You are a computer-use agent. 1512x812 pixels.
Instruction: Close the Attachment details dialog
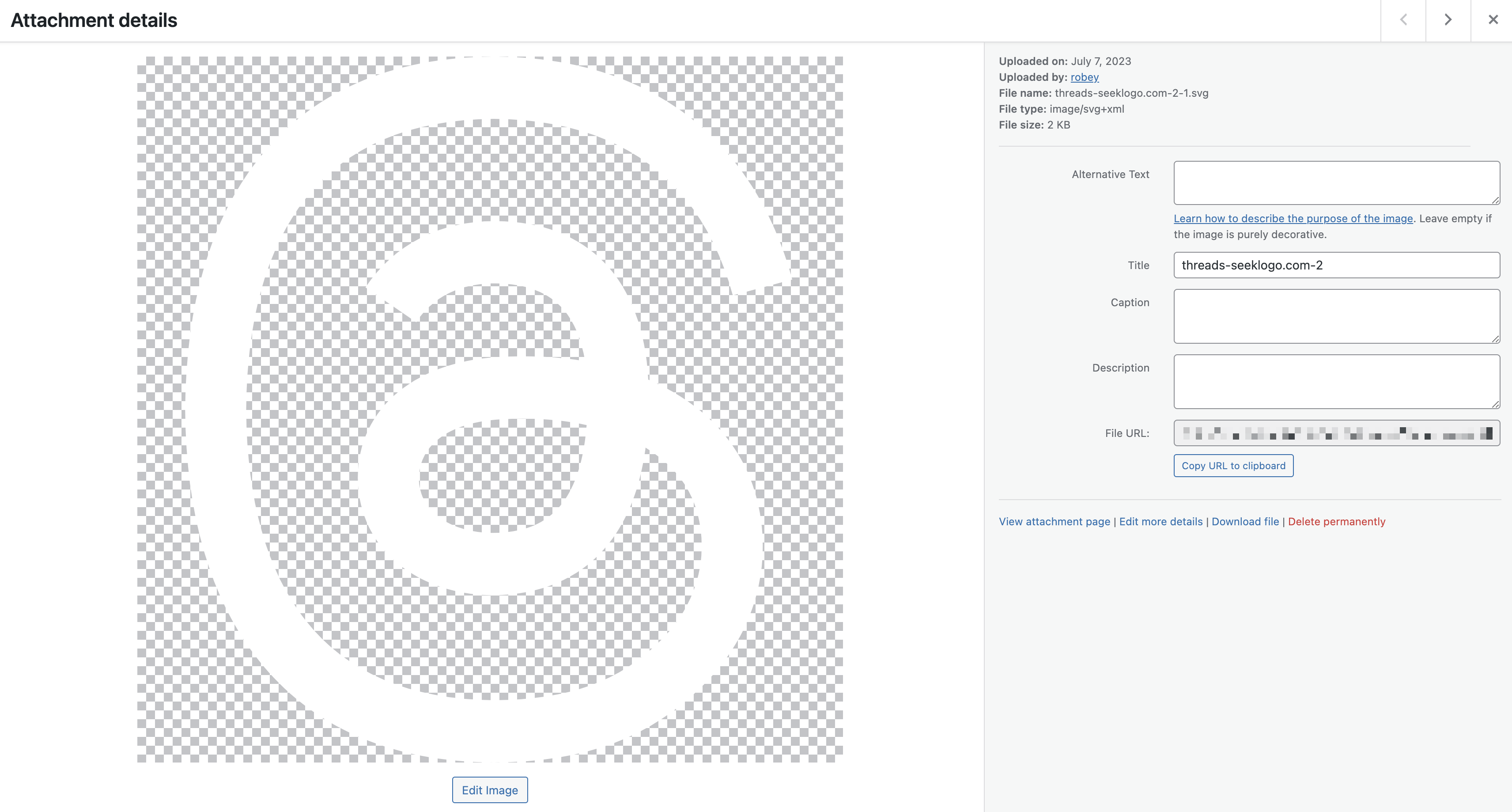[1493, 20]
